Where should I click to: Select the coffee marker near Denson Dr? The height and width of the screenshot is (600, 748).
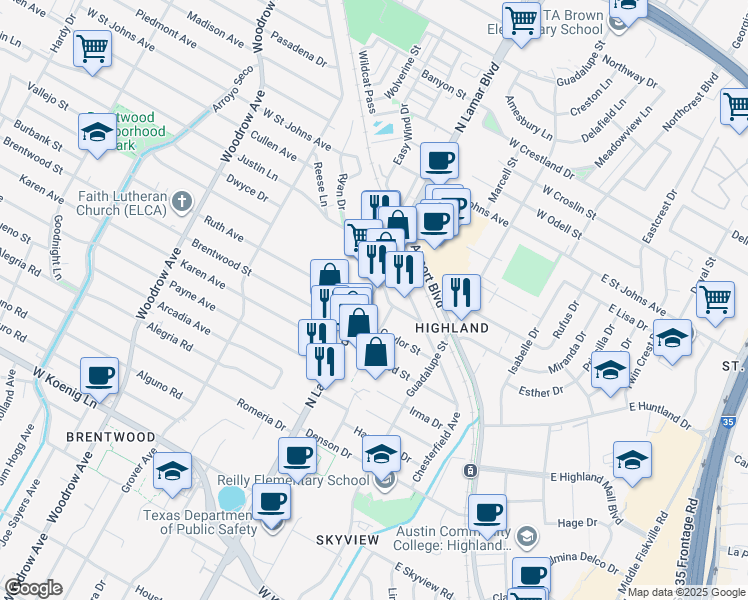pyautogui.click(x=297, y=456)
